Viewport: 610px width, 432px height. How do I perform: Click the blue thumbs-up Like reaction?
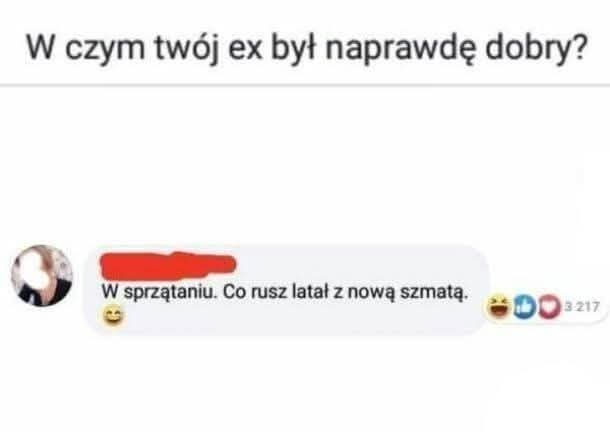[525, 307]
